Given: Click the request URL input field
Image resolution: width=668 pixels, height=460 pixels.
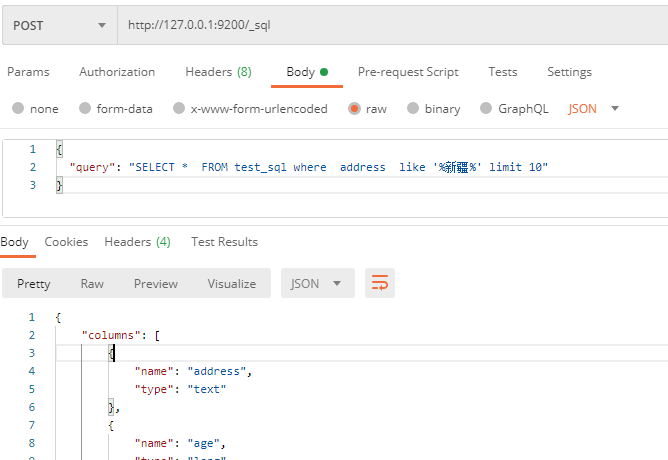Looking at the screenshot, I should [x=390, y=25].
